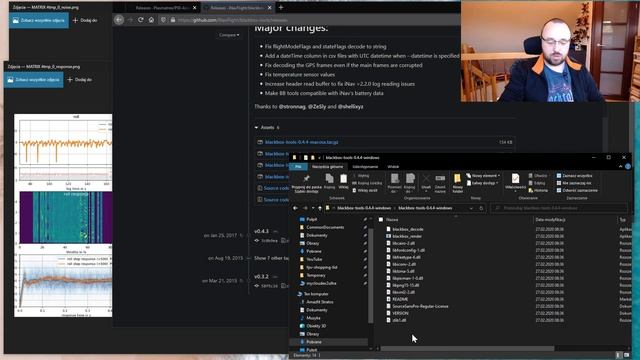Click Odwróć zaznaczenie (Invert selection)

[x=577, y=190]
